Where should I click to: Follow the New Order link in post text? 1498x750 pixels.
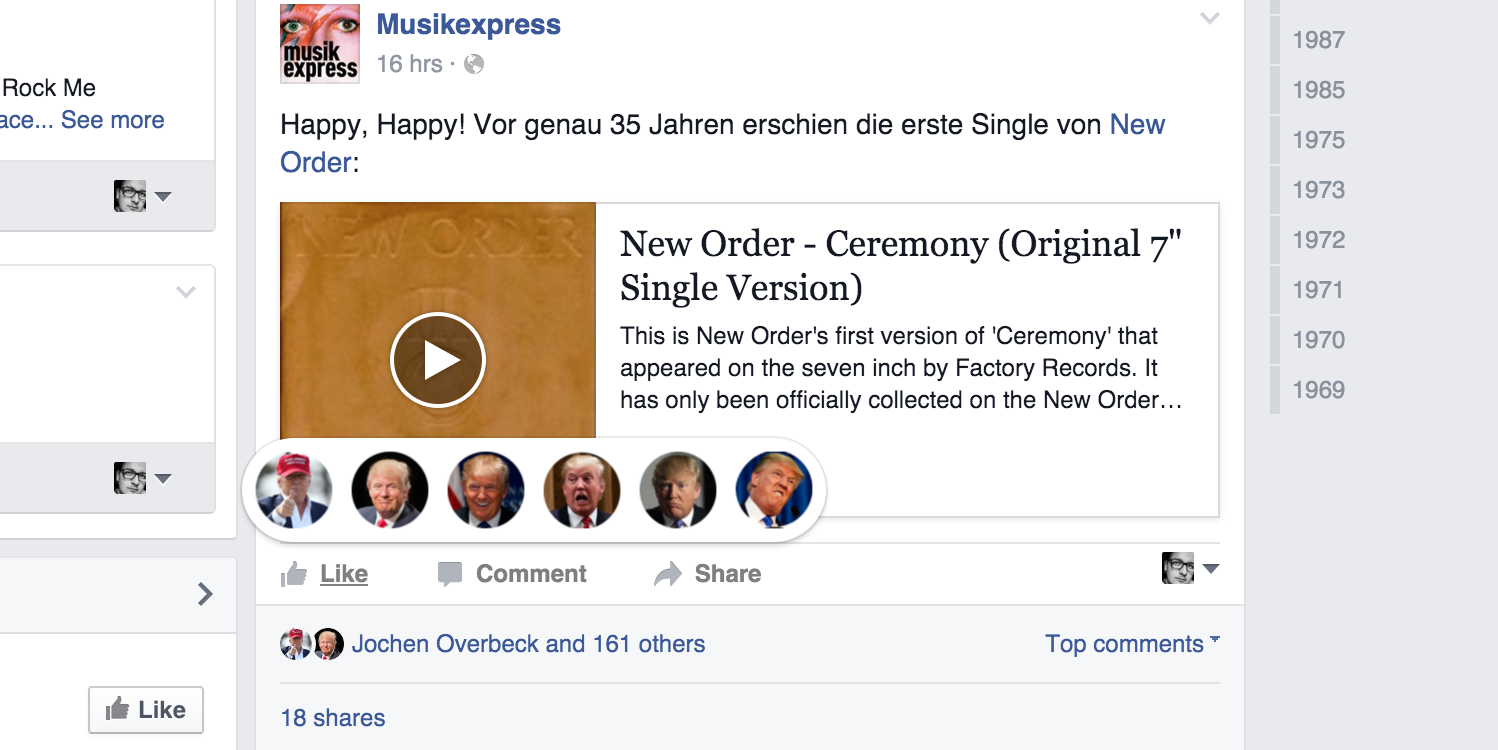point(1137,125)
